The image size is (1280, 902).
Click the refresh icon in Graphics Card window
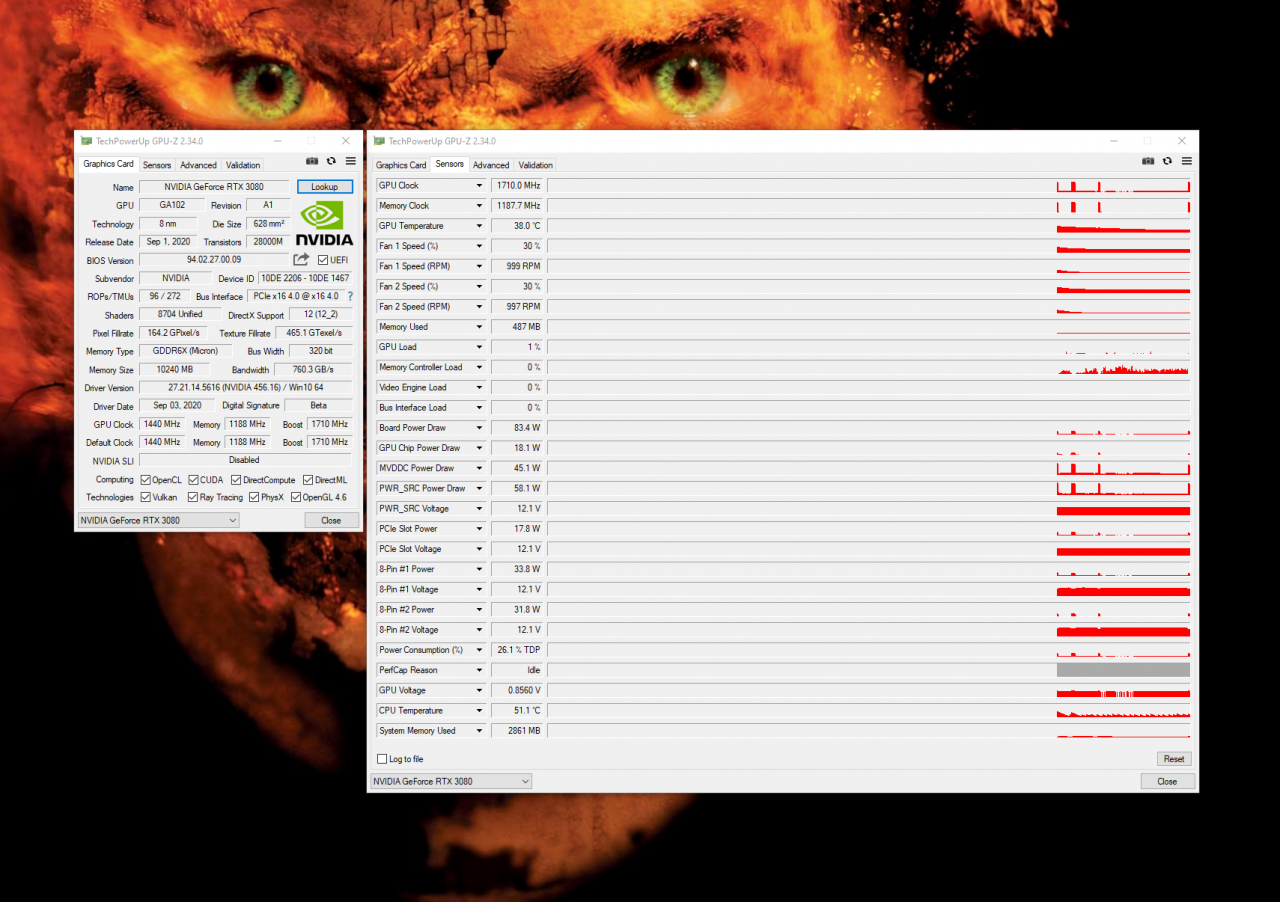(x=330, y=161)
